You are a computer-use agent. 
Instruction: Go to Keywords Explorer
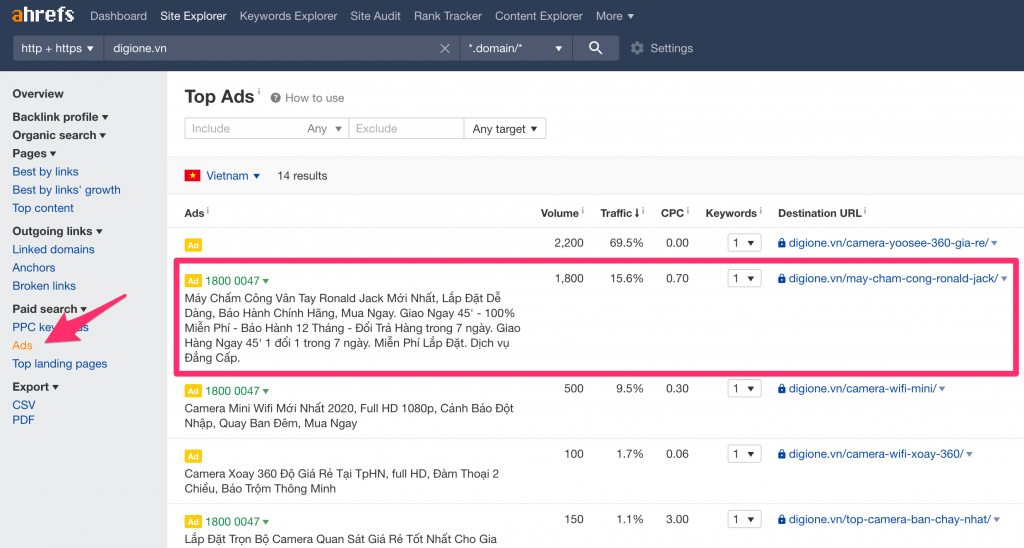tap(288, 16)
